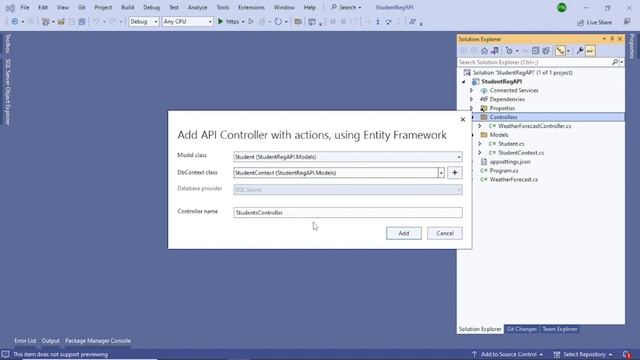Click the open file folder toolbar icon
This screenshot has width=640, height=360.
click(x=61, y=21)
